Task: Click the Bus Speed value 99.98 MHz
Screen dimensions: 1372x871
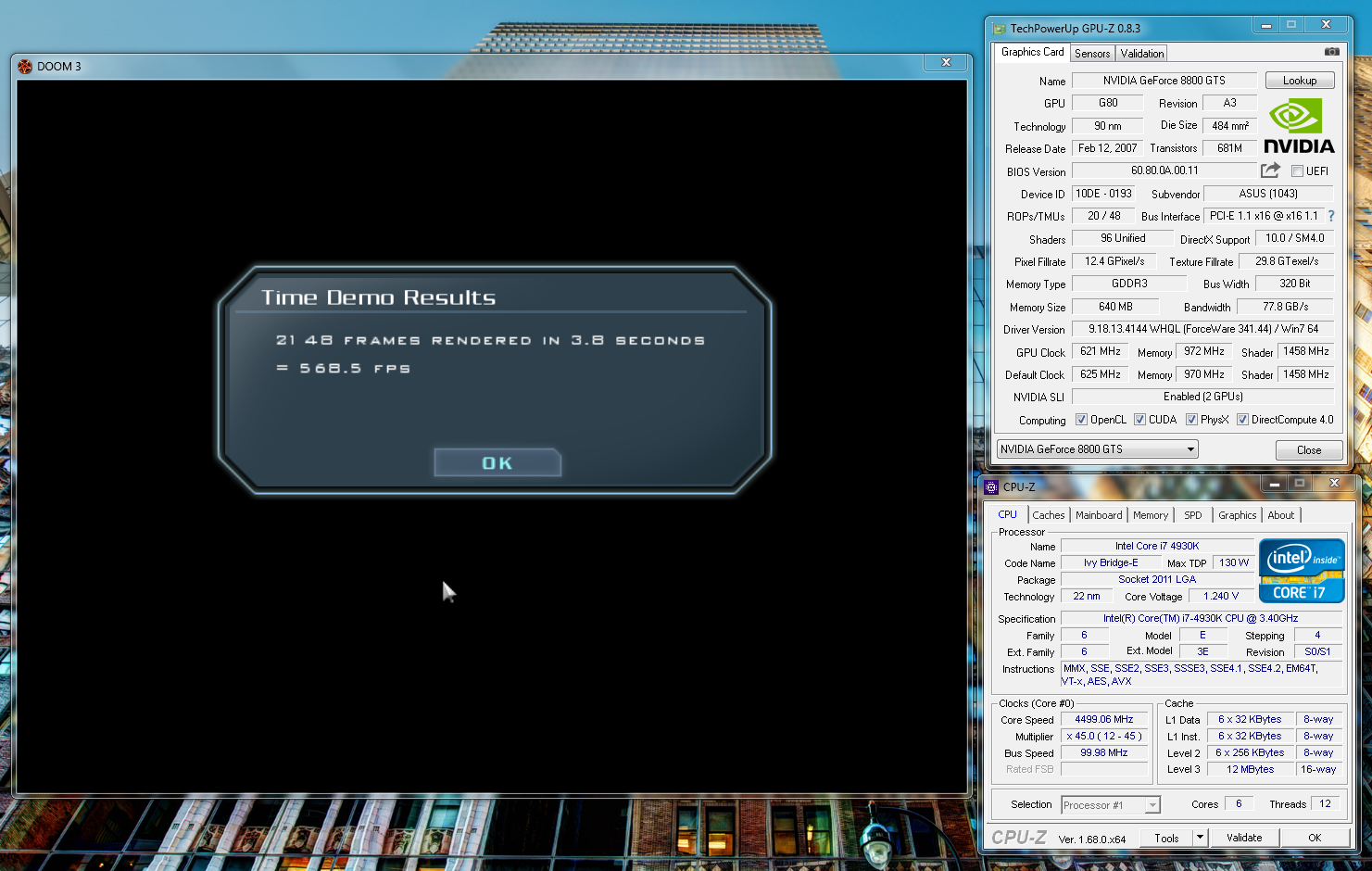Action: (1104, 753)
